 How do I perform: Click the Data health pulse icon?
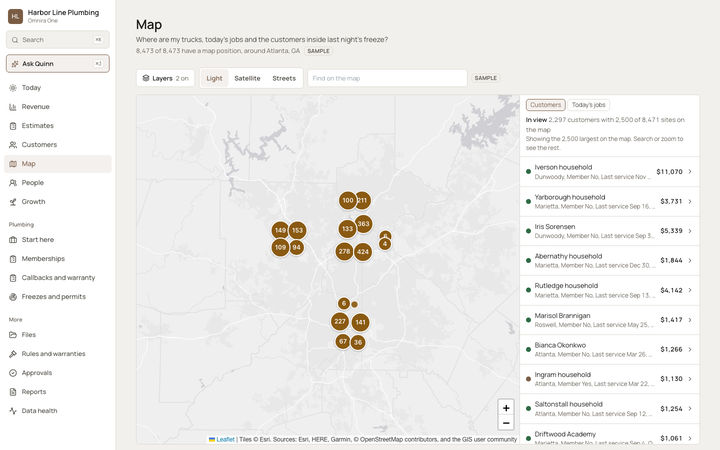13,411
